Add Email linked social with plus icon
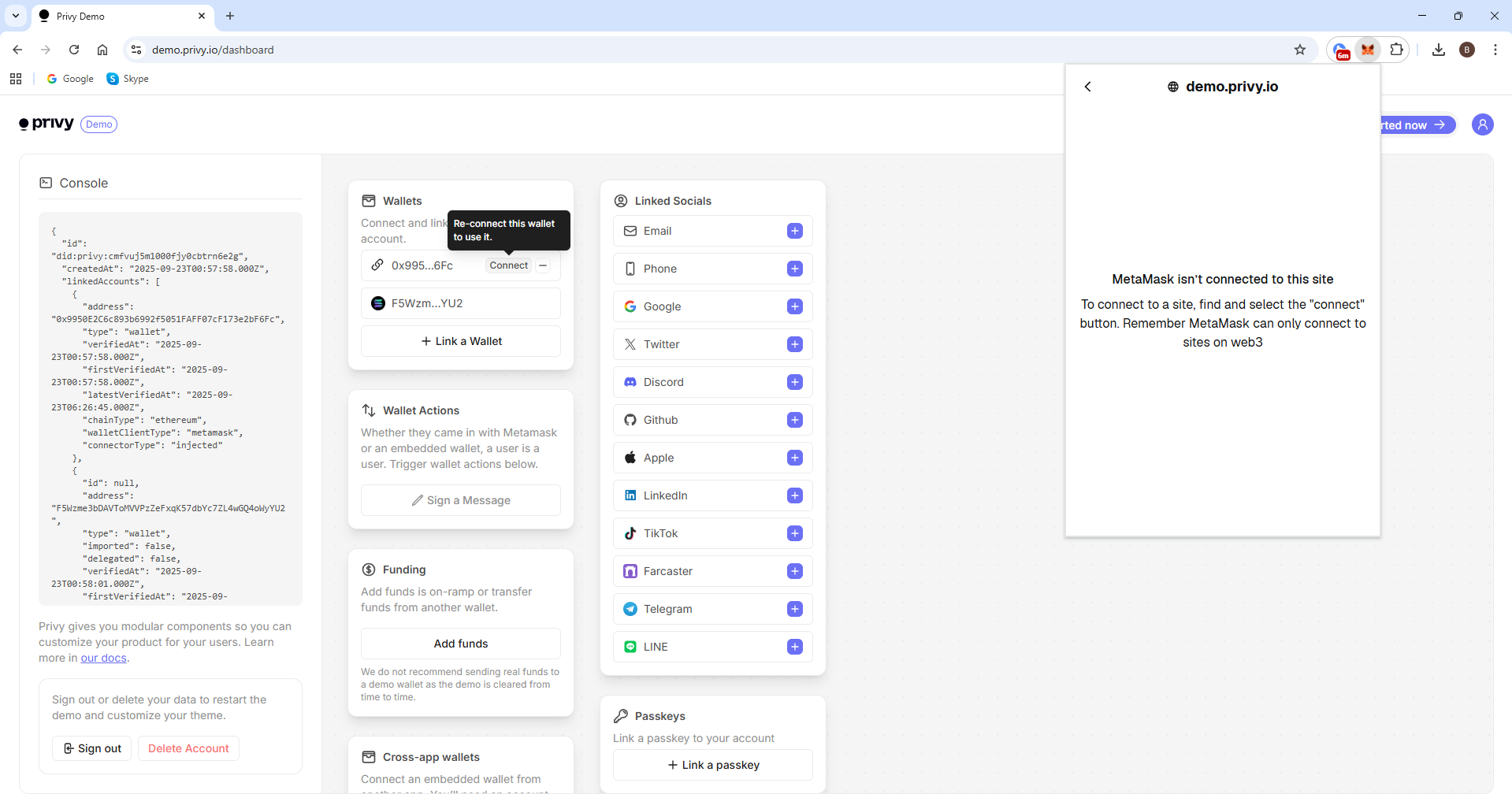The height and width of the screenshot is (809, 1512). pos(794,231)
